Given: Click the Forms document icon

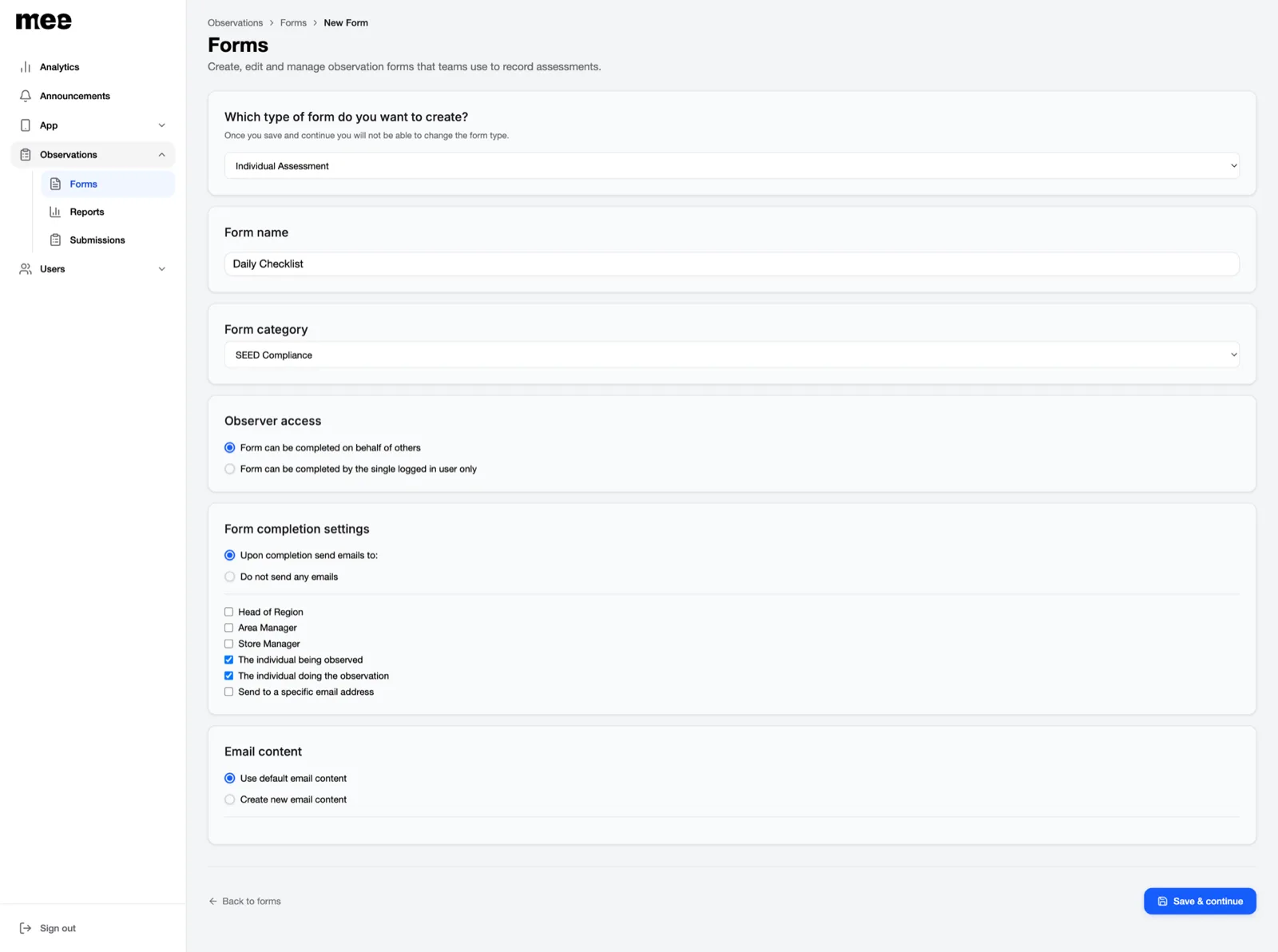Looking at the screenshot, I should 55,184.
